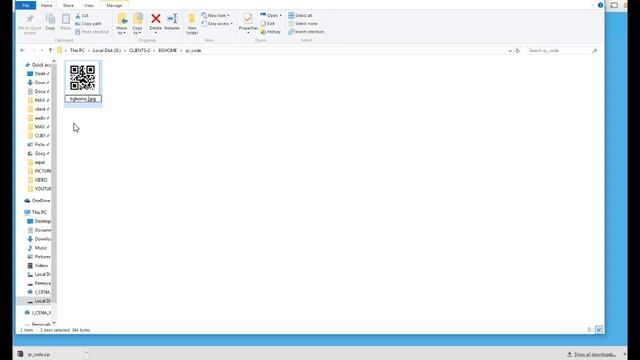
Task: Open the VIDEO folder in Quick access
Action: 37,180
